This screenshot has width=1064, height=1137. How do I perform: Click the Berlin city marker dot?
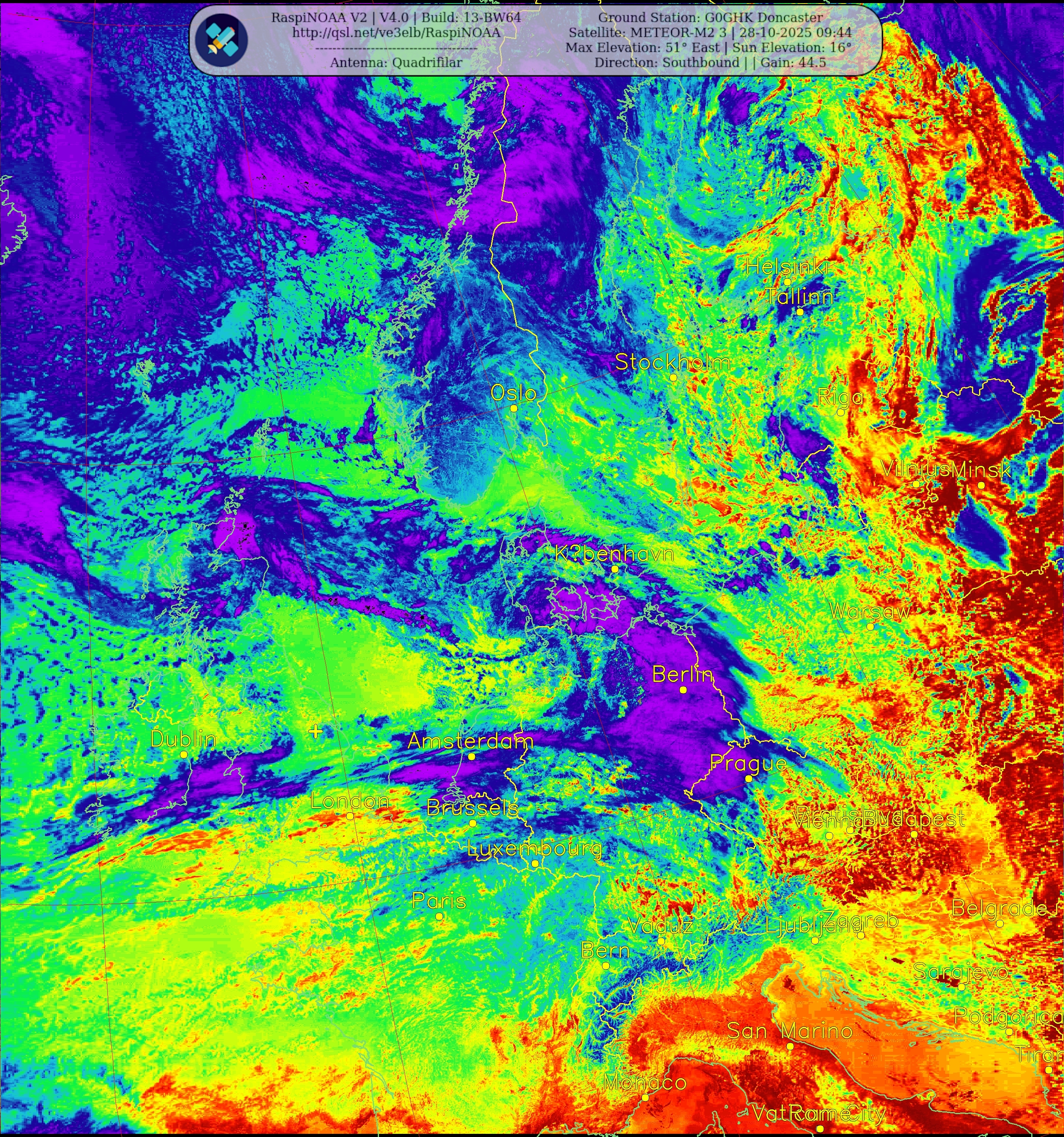click(x=683, y=690)
